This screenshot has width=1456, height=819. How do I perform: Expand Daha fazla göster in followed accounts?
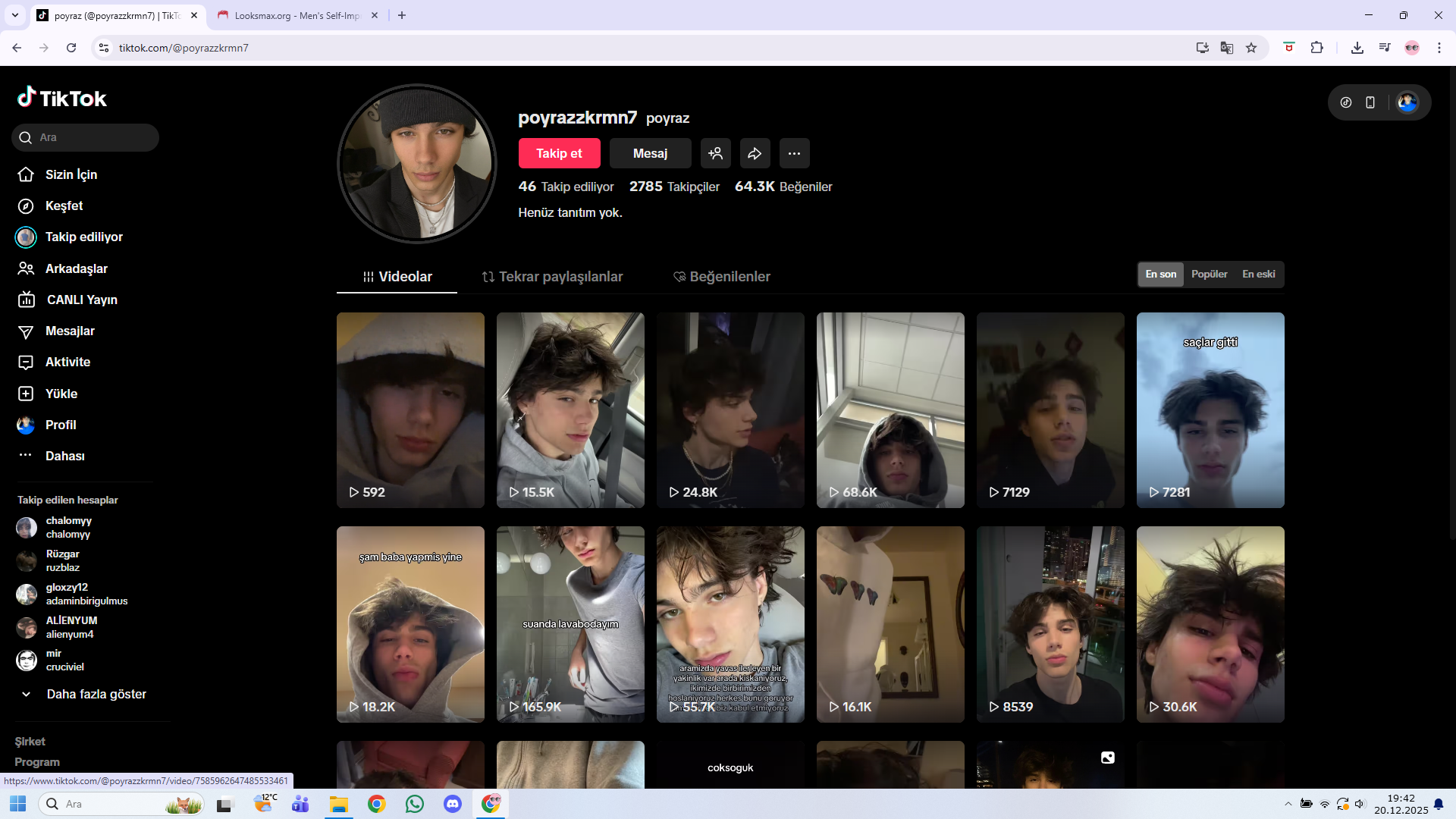pyautogui.click(x=96, y=695)
